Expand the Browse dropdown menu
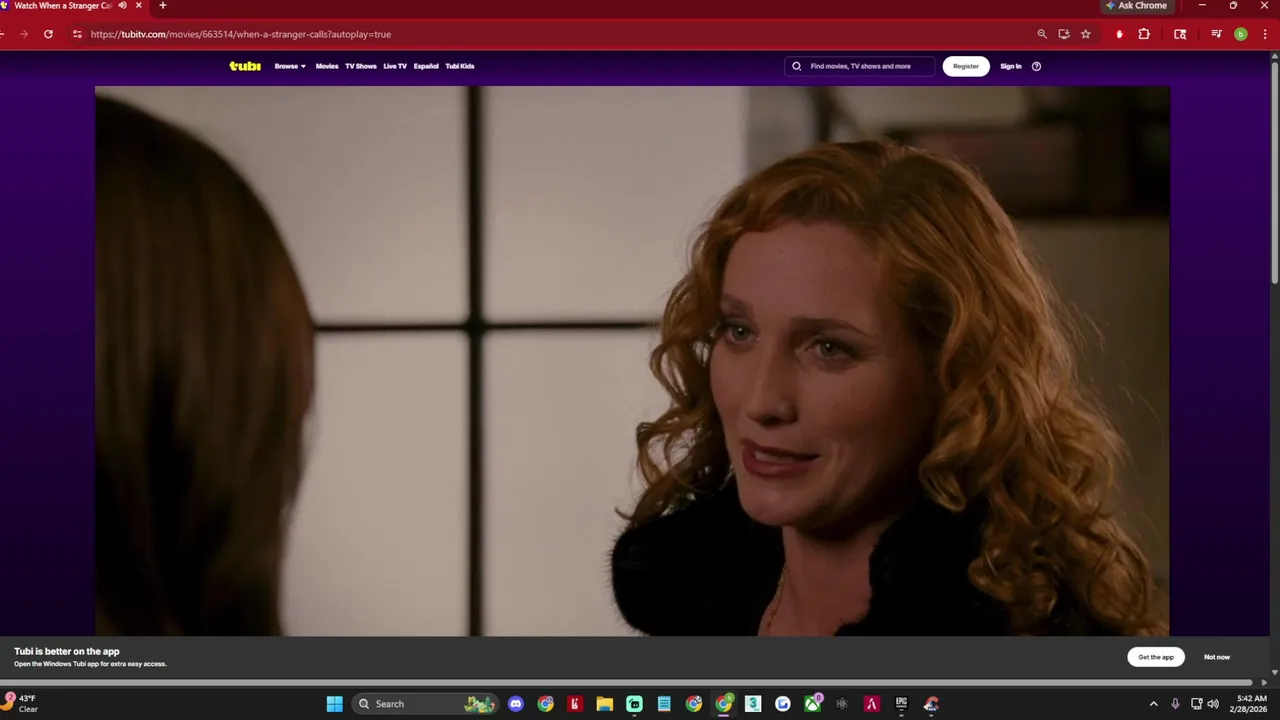This screenshot has width=1280, height=720. pos(290,66)
